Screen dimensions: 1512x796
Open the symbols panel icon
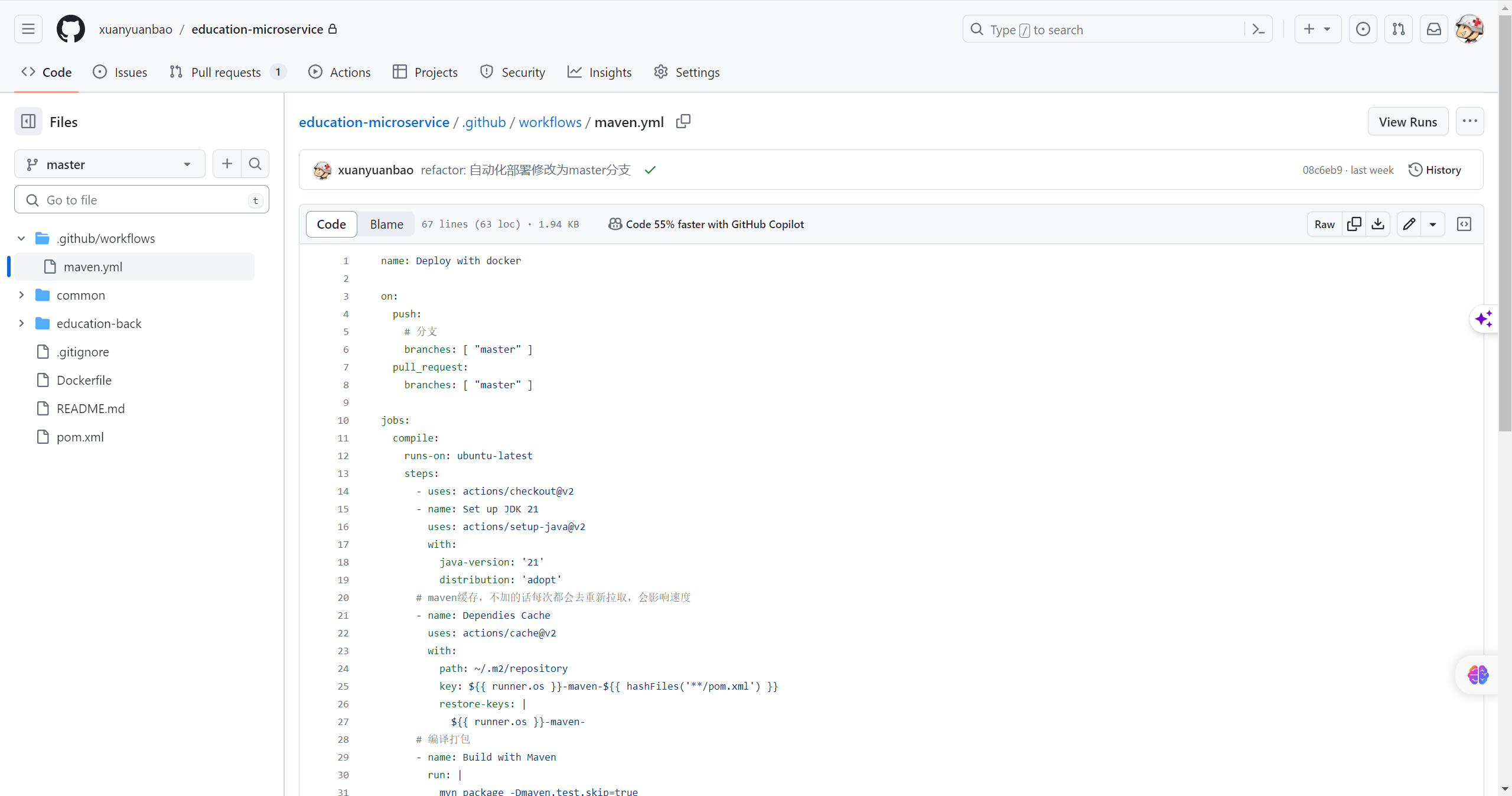(1464, 224)
